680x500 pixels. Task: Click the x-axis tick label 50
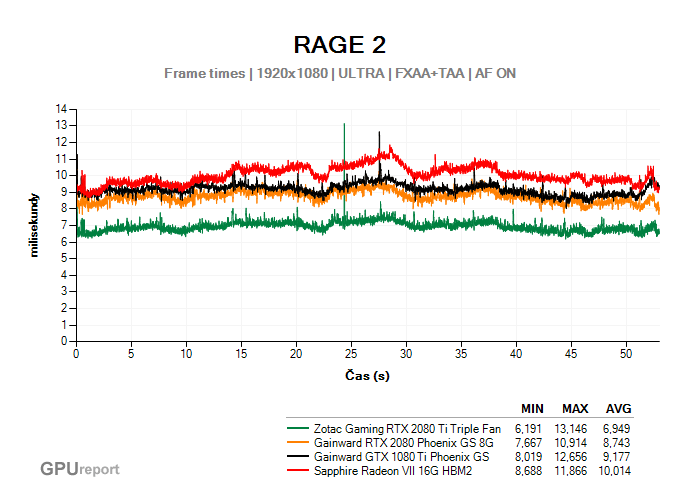[x=626, y=354]
